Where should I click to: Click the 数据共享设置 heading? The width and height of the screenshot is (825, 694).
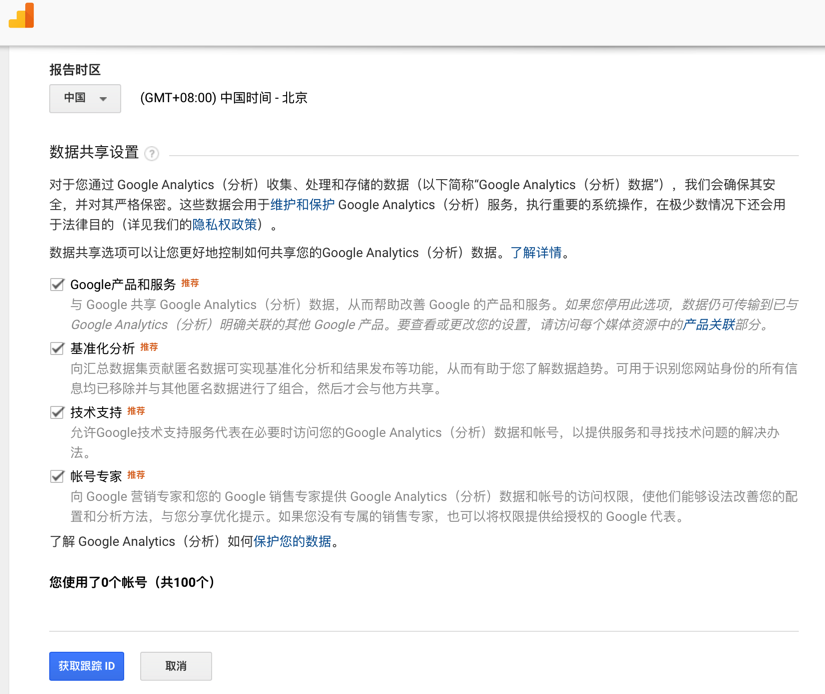coord(94,152)
